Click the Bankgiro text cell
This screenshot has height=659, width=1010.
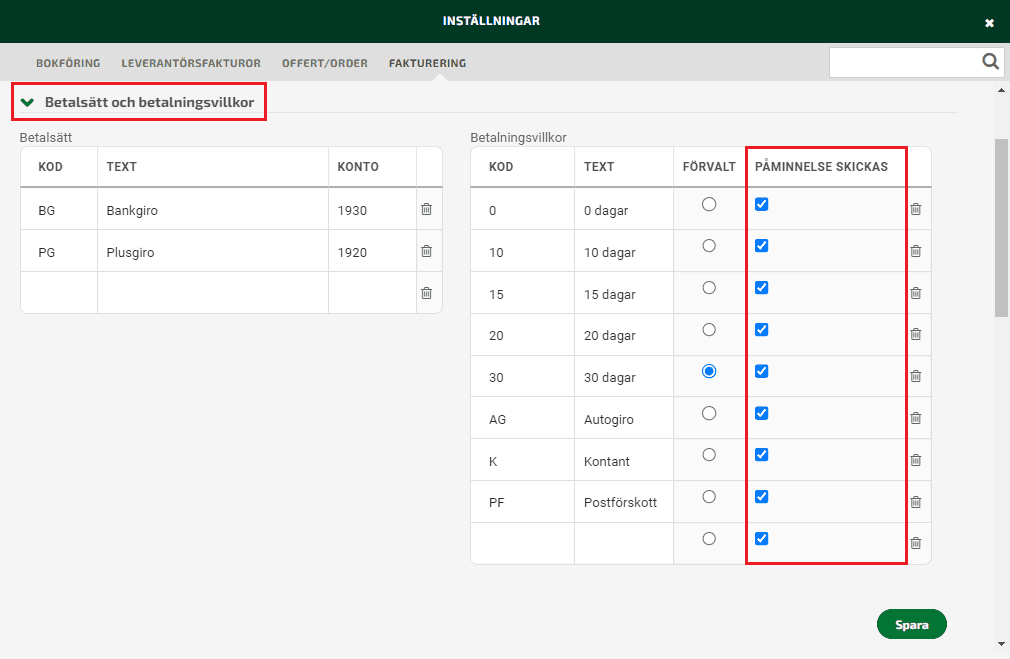point(213,209)
